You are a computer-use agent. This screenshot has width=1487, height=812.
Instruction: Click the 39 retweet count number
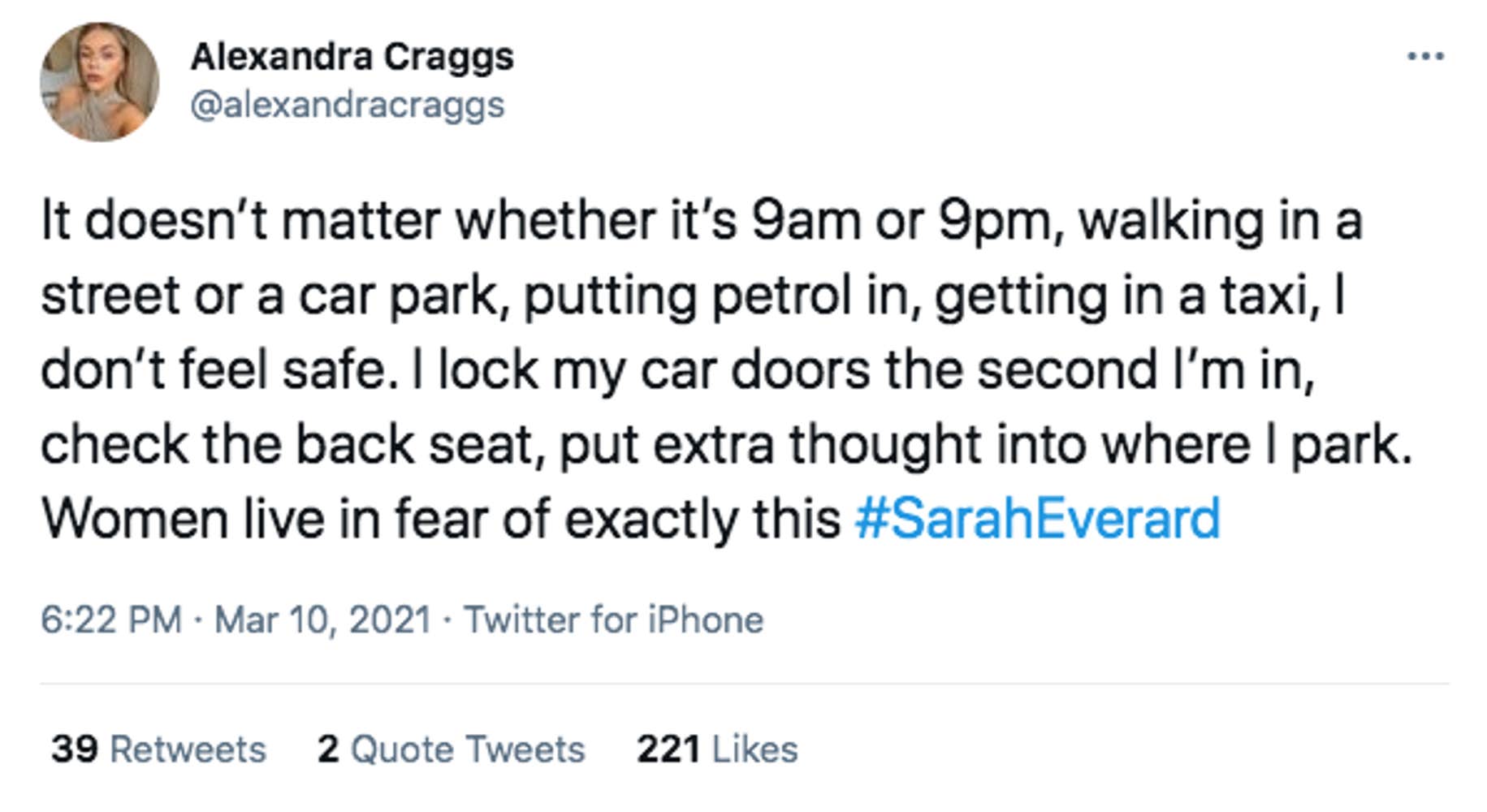click(x=75, y=749)
